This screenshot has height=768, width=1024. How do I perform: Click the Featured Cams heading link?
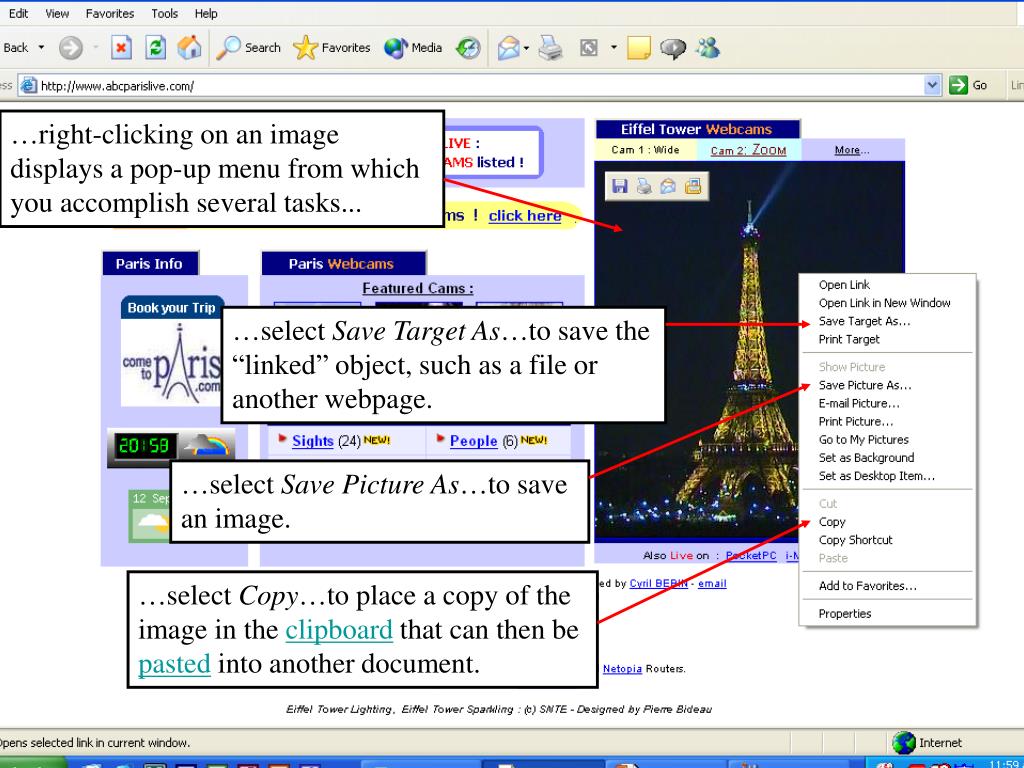click(x=418, y=289)
